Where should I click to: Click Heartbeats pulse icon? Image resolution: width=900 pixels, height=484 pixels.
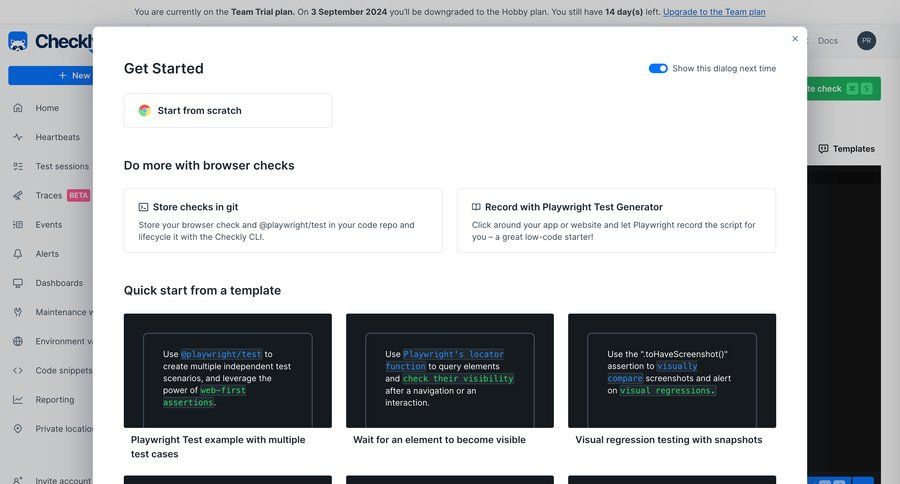pyautogui.click(x=18, y=137)
